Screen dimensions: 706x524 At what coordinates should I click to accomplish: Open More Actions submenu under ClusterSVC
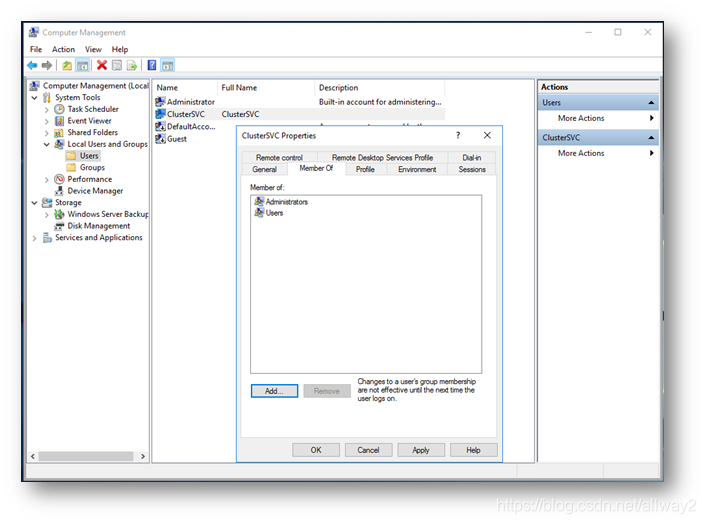[598, 153]
